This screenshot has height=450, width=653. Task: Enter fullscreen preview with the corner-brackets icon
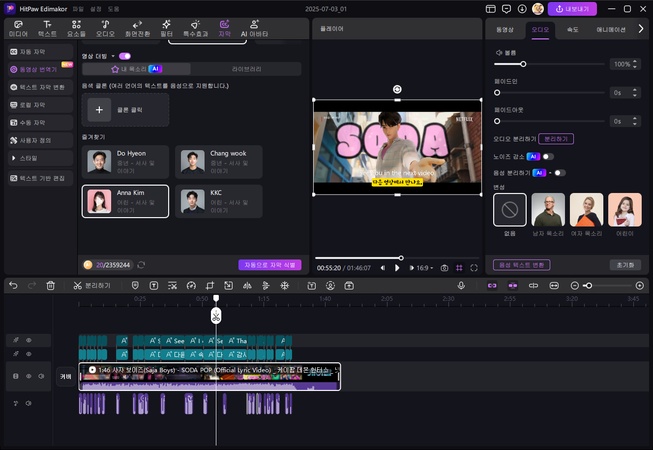474,268
